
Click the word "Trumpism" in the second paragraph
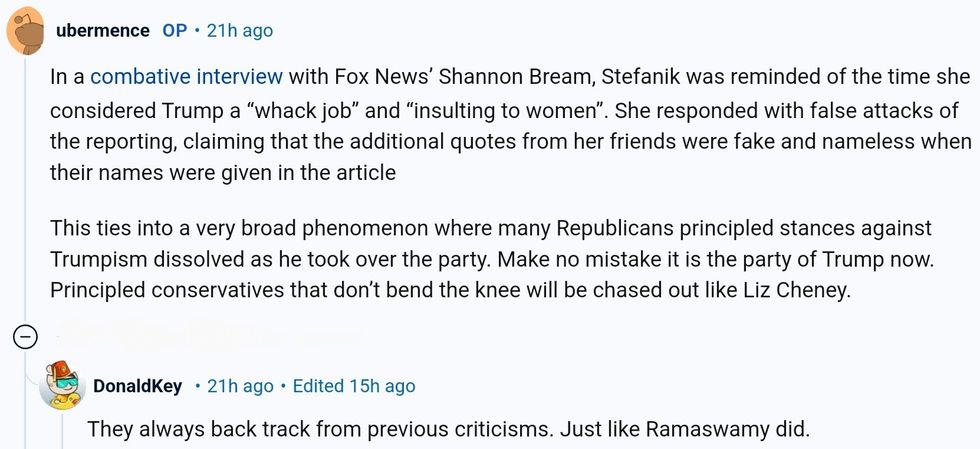[x=101, y=258]
